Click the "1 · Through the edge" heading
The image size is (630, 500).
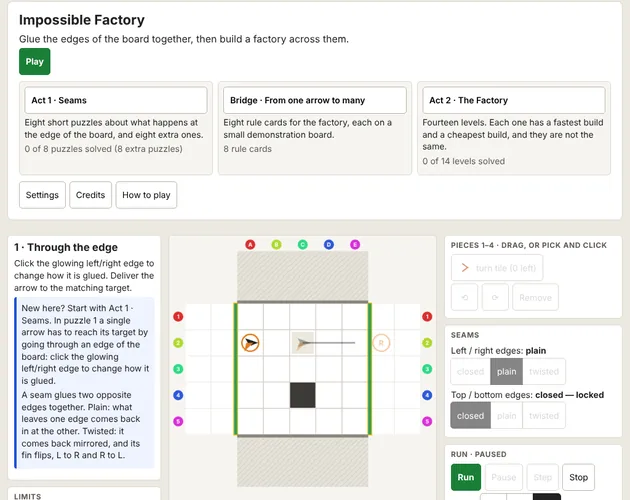pos(66,247)
